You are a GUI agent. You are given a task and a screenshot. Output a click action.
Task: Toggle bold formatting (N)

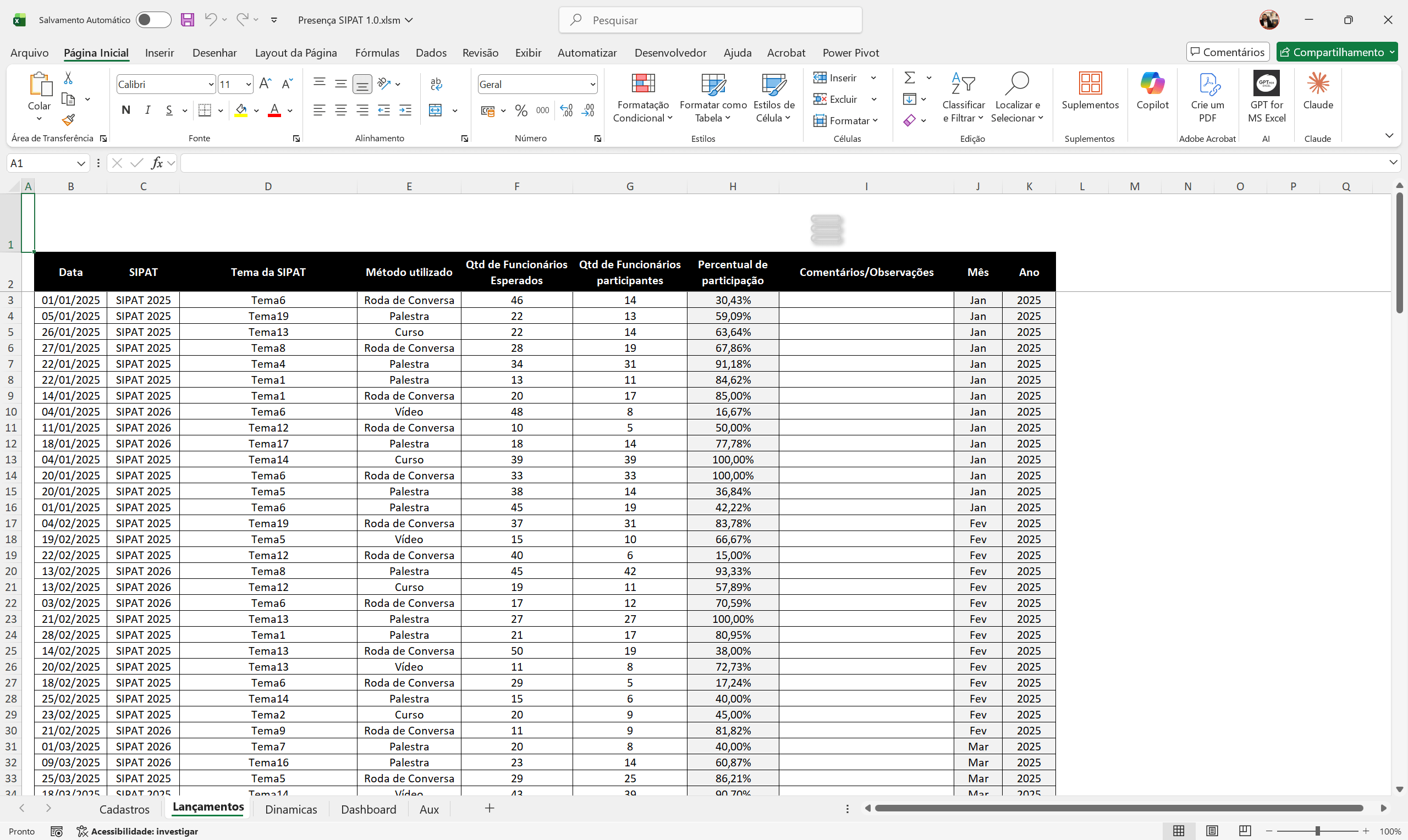tap(126, 110)
